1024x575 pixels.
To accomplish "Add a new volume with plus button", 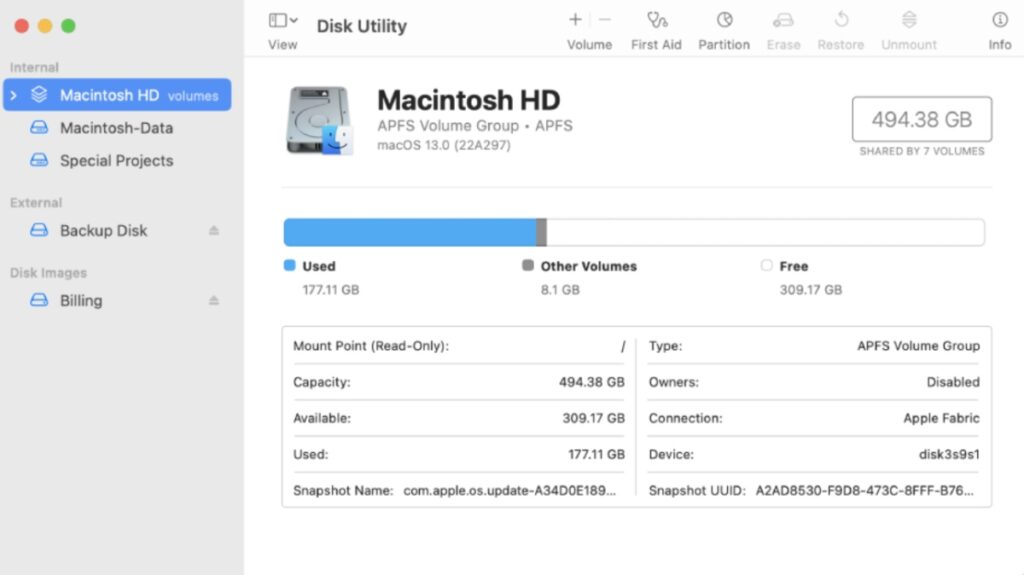I will pos(575,20).
